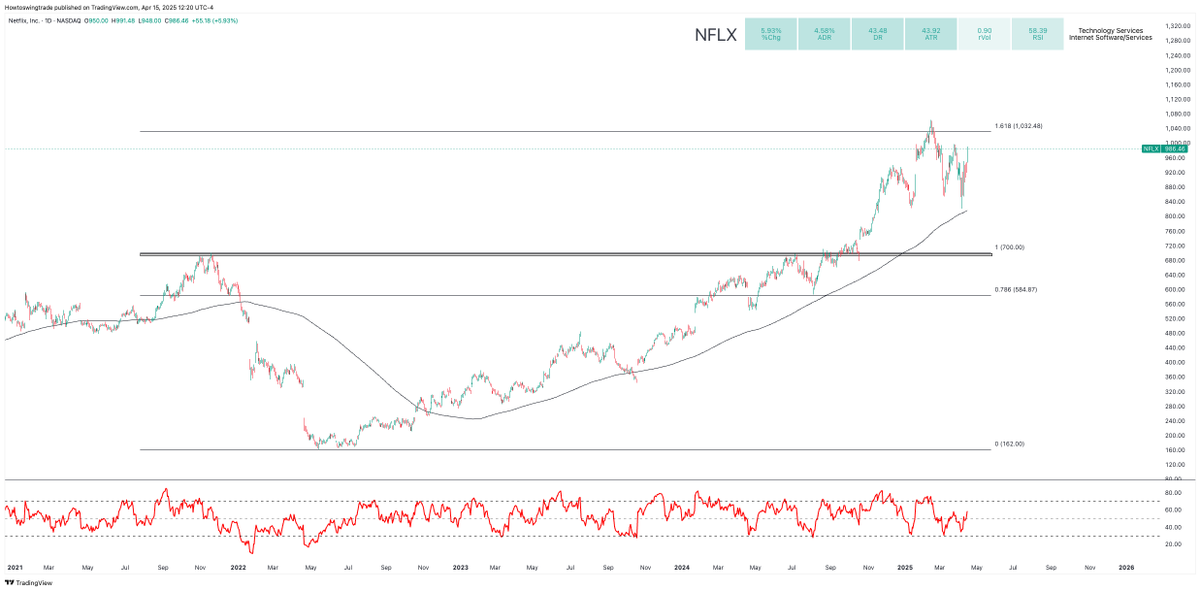Click the 0 (162.00) Fibonacci level label
Screen dimensions: 1200x591
click(x=1009, y=444)
